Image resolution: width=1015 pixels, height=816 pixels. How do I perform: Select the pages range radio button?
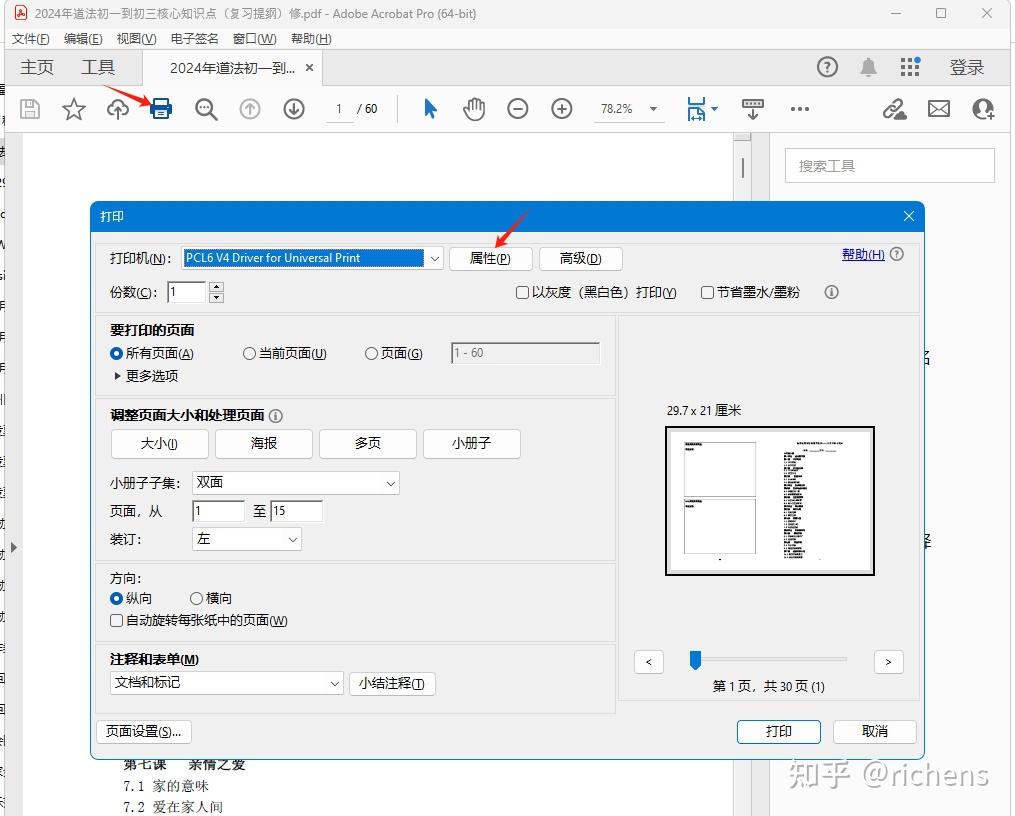coord(371,353)
